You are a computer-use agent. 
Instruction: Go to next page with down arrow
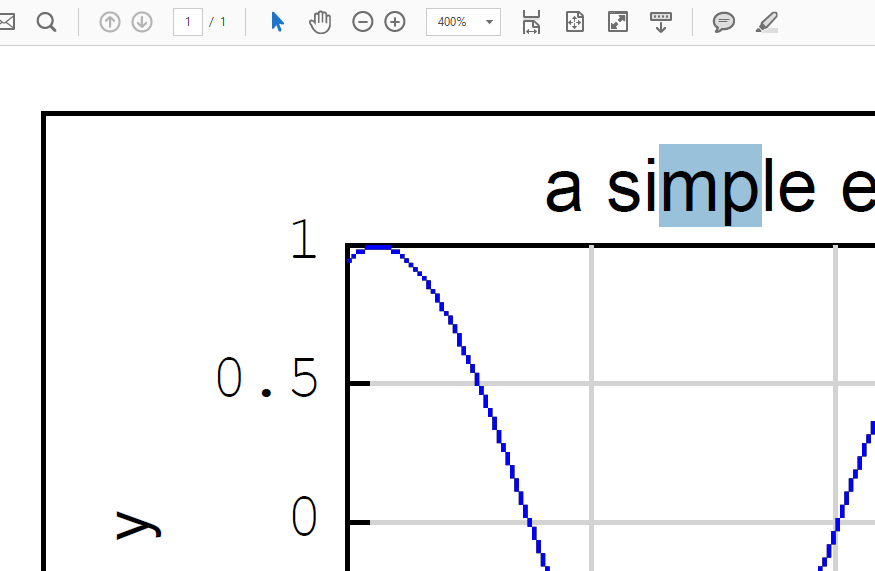[x=142, y=22]
